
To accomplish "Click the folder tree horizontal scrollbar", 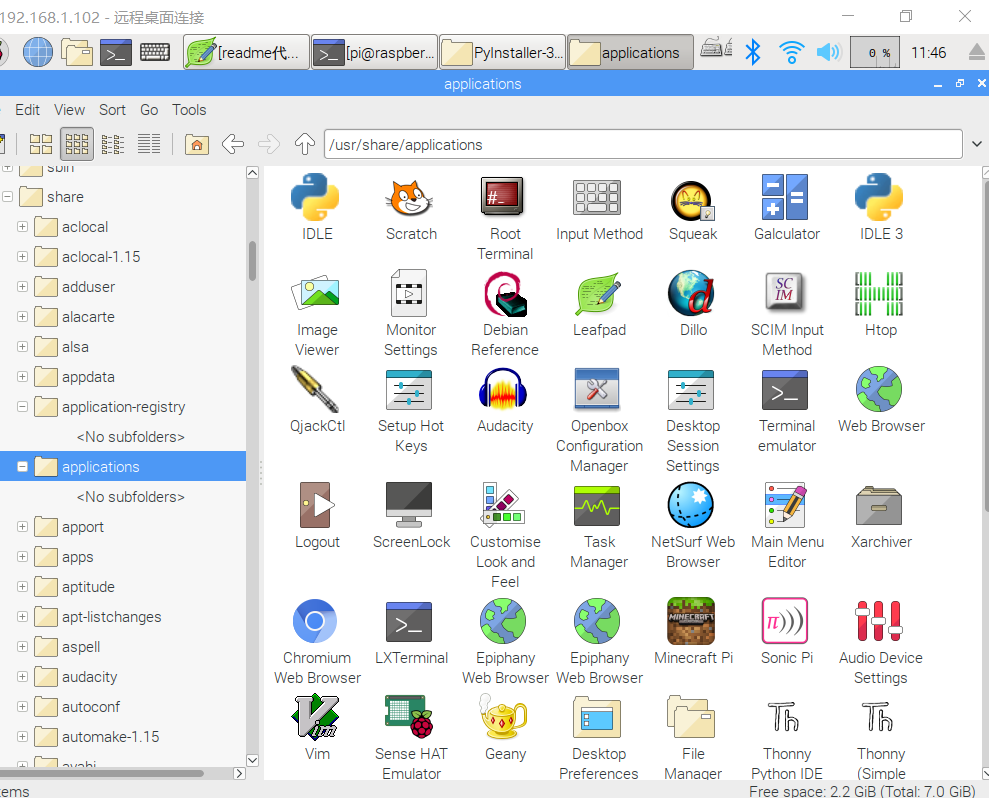I will point(101,773).
